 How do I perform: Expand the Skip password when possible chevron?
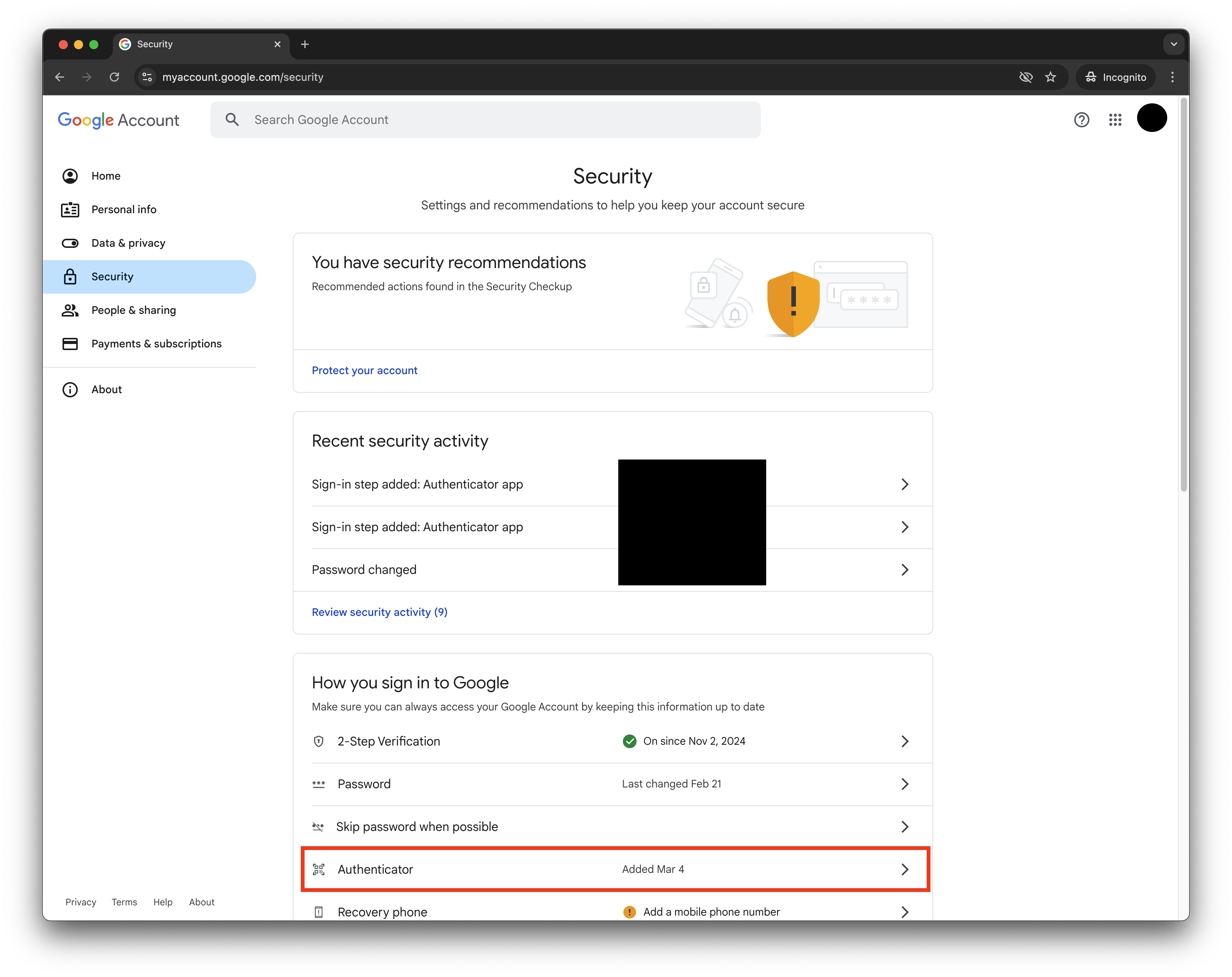(904, 827)
